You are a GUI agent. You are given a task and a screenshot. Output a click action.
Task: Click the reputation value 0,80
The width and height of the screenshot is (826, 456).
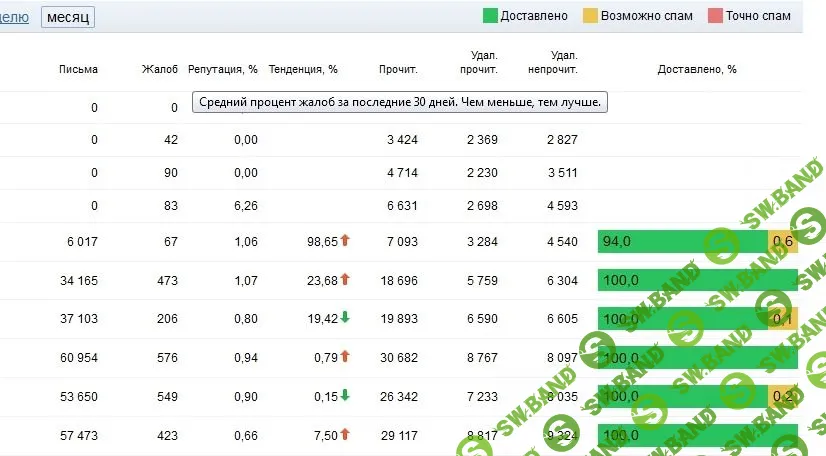tap(246, 319)
